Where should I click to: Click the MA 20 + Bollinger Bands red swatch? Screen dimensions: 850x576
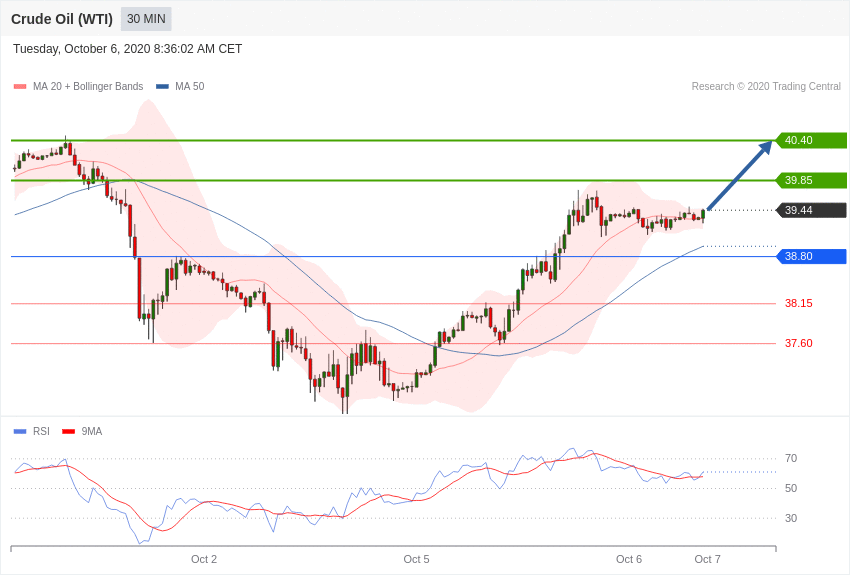pos(20,87)
